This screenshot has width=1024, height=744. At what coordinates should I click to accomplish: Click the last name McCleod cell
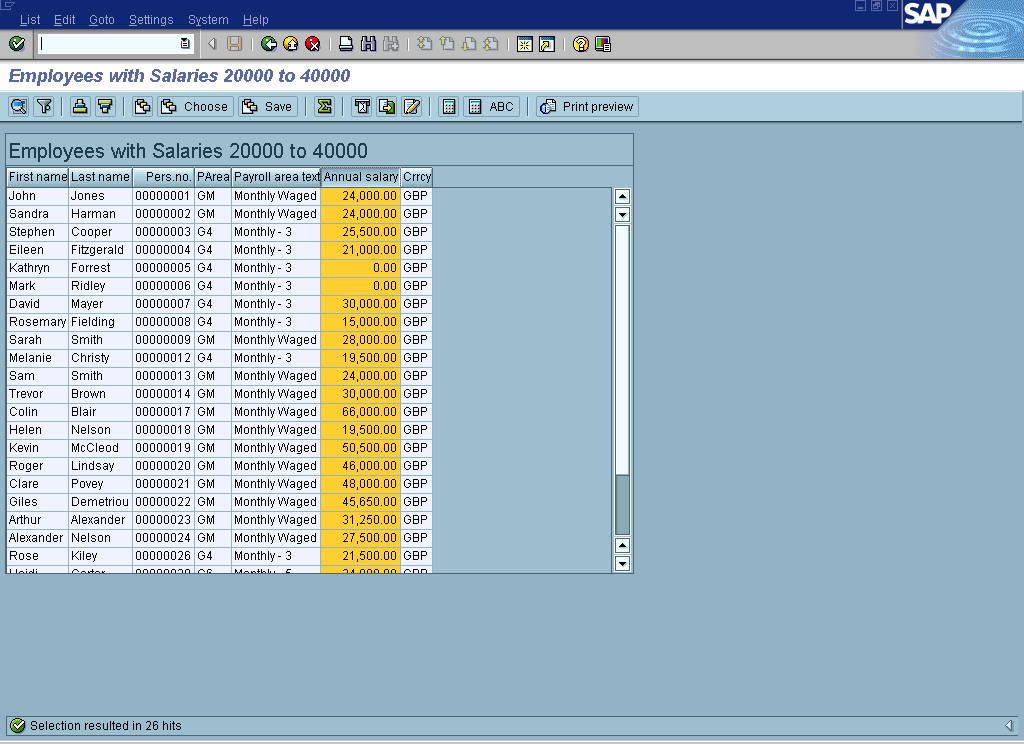[x=101, y=448]
